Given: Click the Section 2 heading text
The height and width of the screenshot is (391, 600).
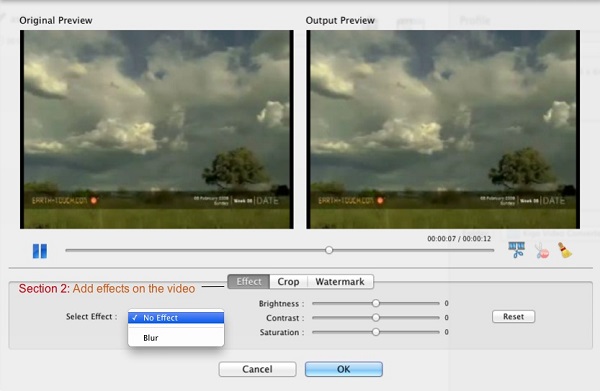Looking at the screenshot, I should pos(107,288).
